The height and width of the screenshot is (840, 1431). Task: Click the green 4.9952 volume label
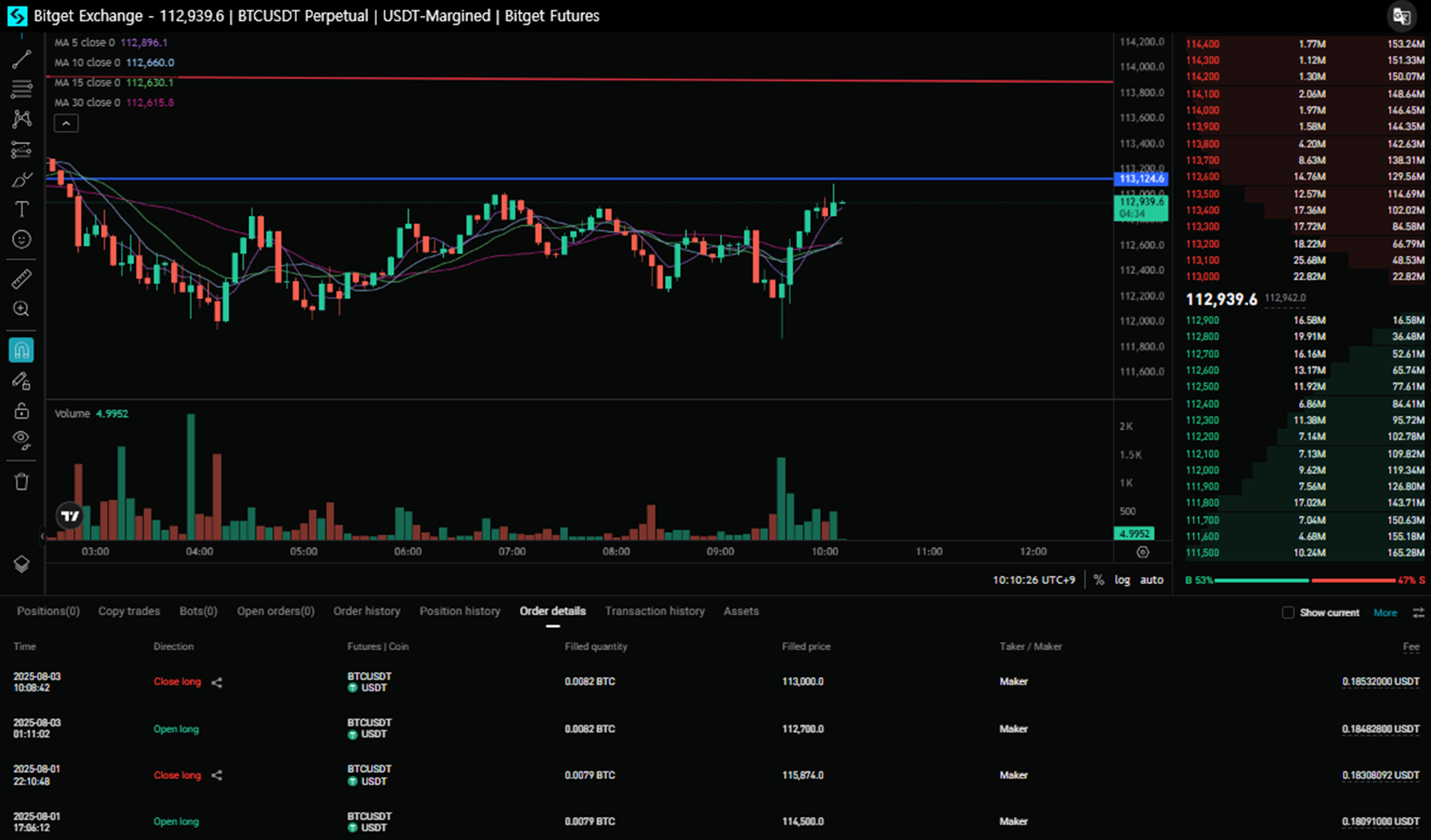pos(1134,534)
